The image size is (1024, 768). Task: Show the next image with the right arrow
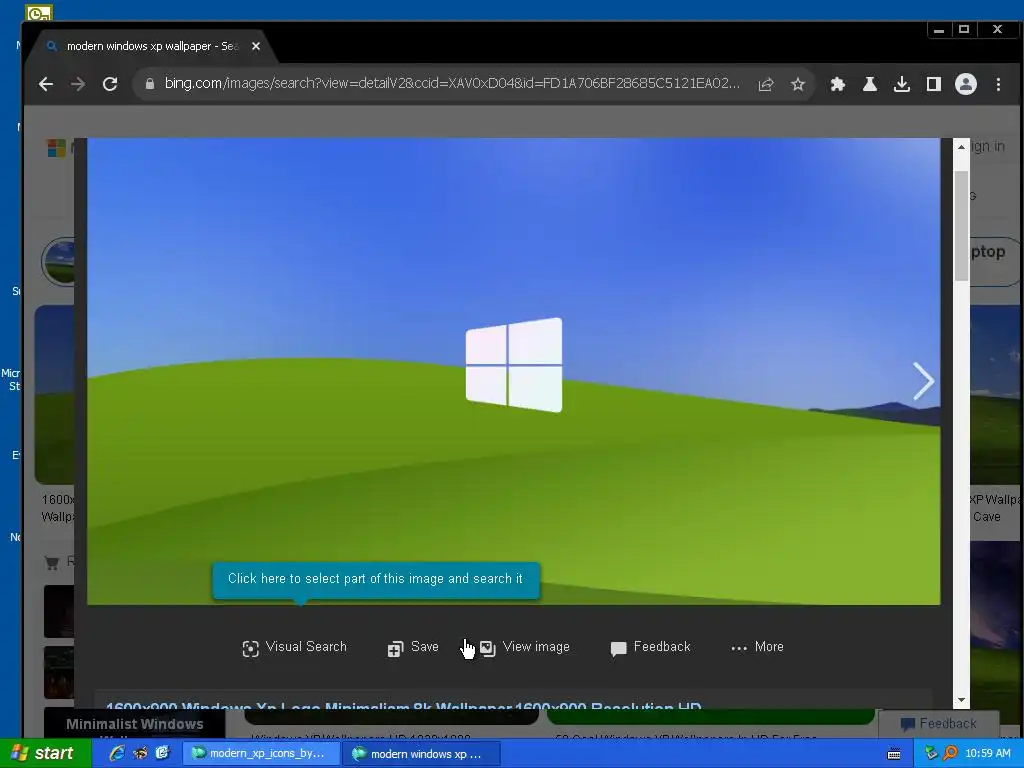(923, 381)
